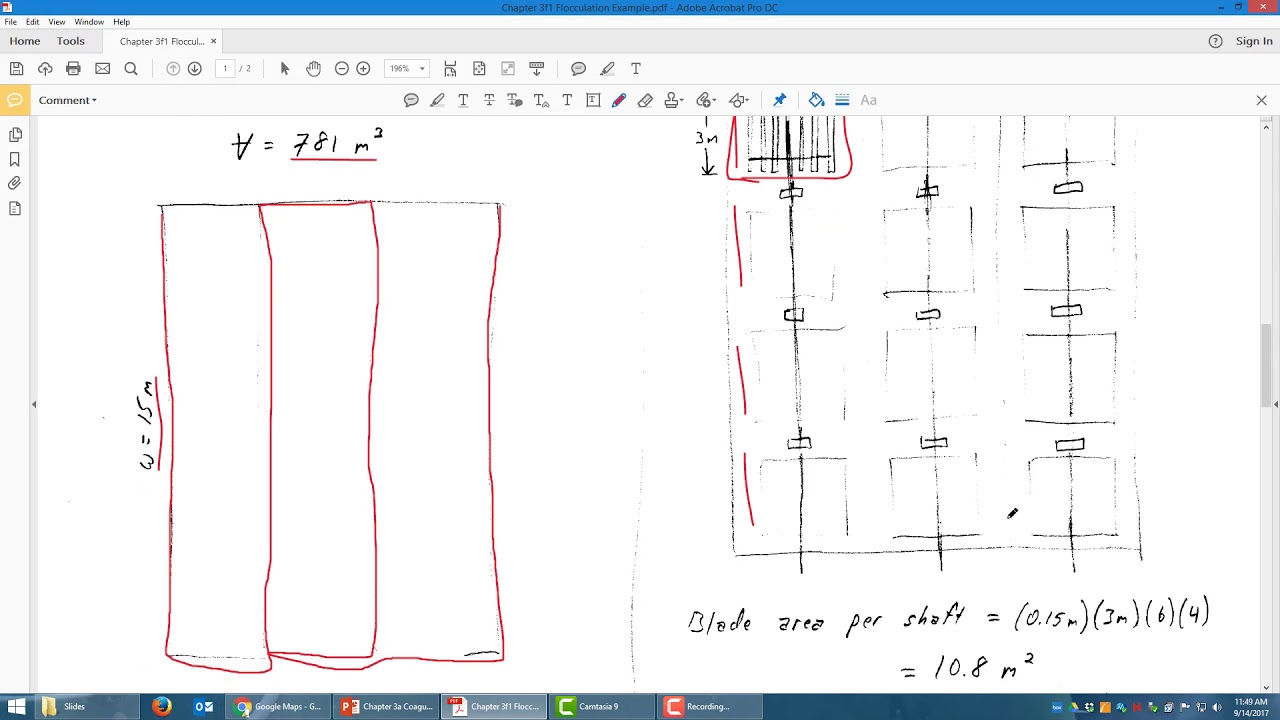Select the strikethrough text tool
The image size is (1280, 720).
point(489,100)
